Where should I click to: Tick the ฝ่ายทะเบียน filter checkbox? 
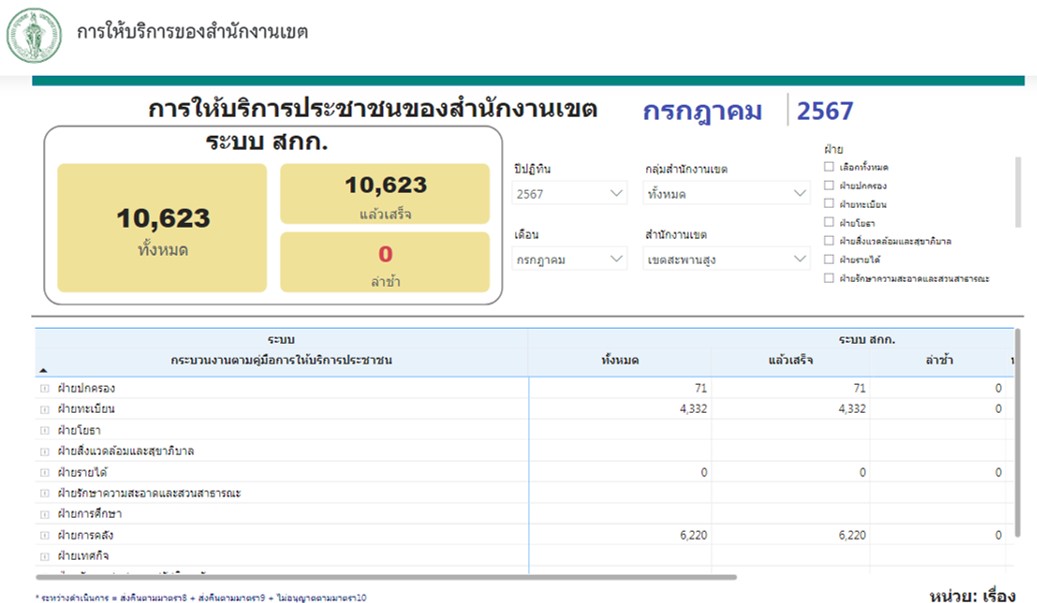coord(828,204)
